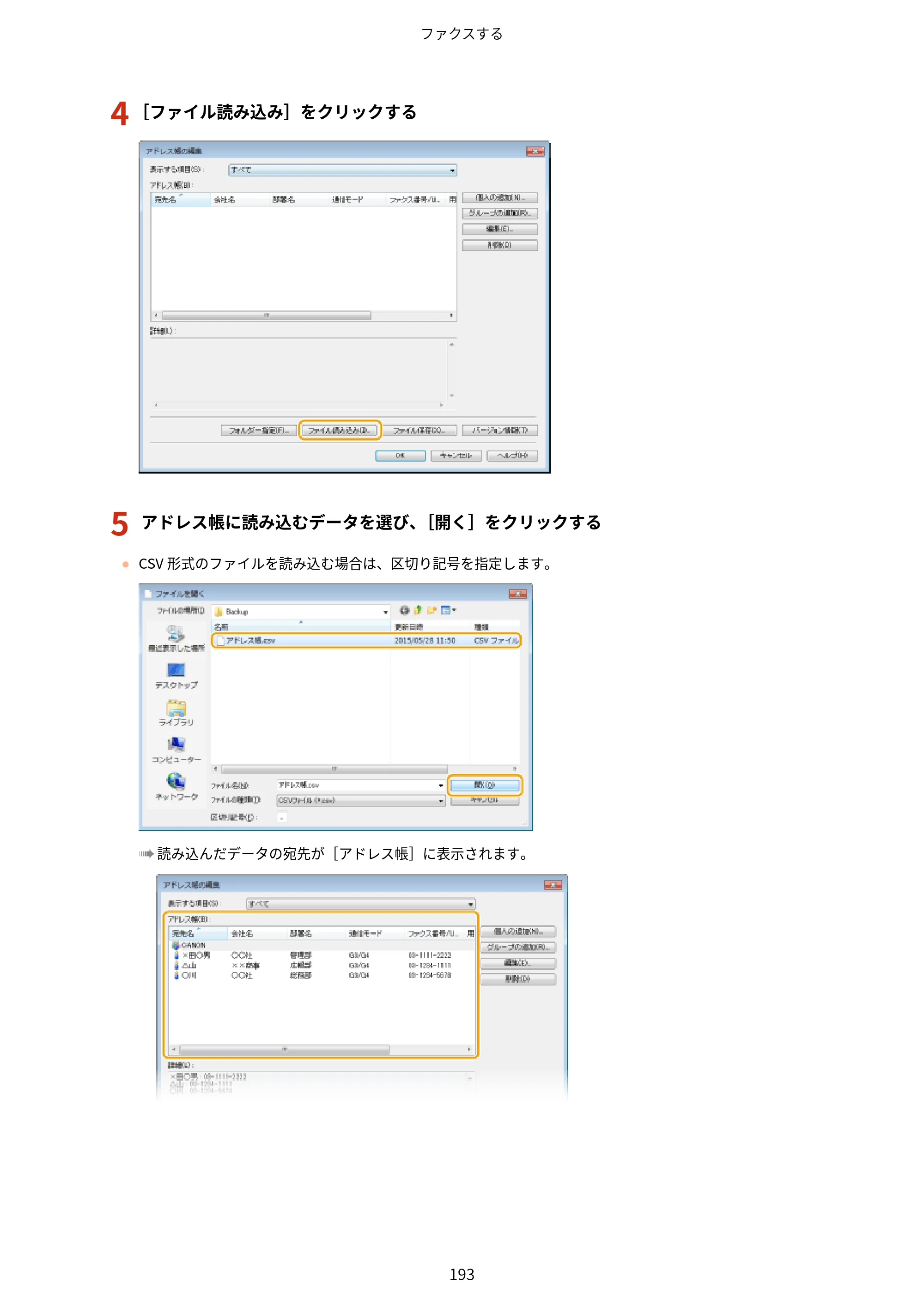This screenshot has width=924, height=1307.
Task: Select Computer (コンピューター) in file dialog sidebar
Action: pyautogui.click(x=176, y=750)
